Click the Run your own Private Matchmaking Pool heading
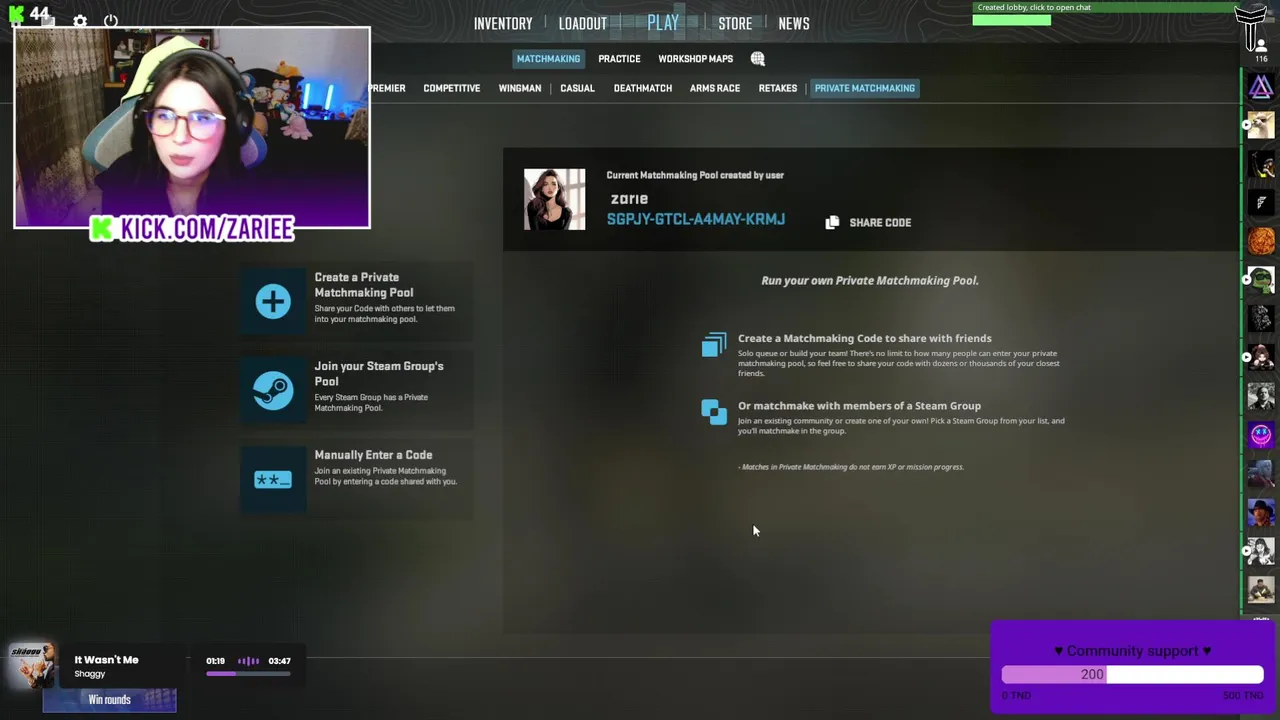Viewport: 1280px width, 720px height. [870, 281]
